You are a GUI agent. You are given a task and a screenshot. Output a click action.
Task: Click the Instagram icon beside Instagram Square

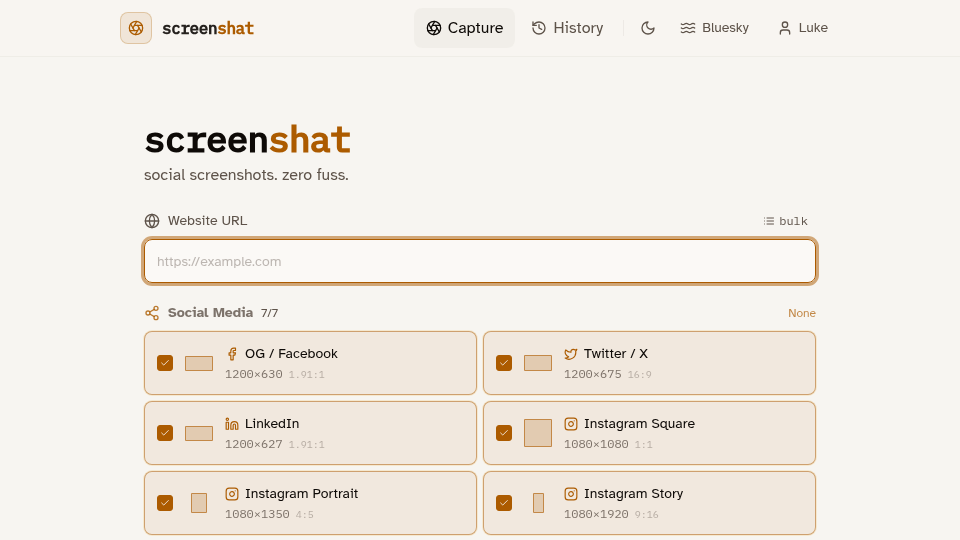pyautogui.click(x=571, y=424)
